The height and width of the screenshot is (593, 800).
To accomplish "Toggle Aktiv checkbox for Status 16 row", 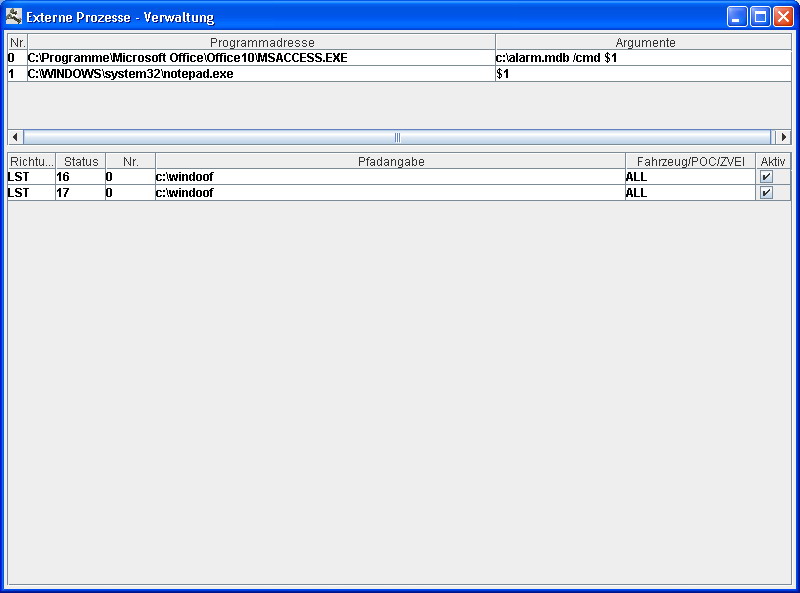I will 766,177.
